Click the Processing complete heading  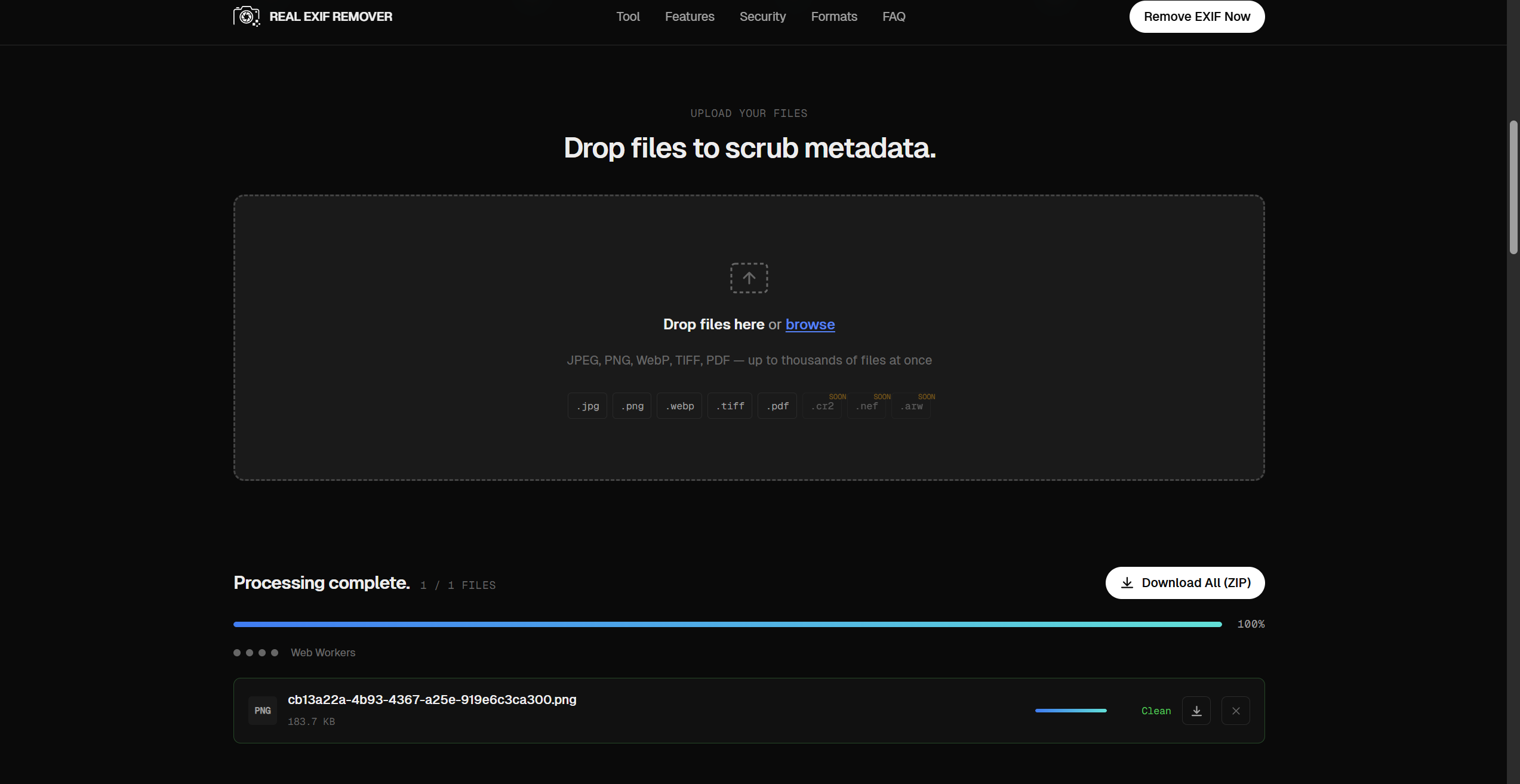click(321, 583)
